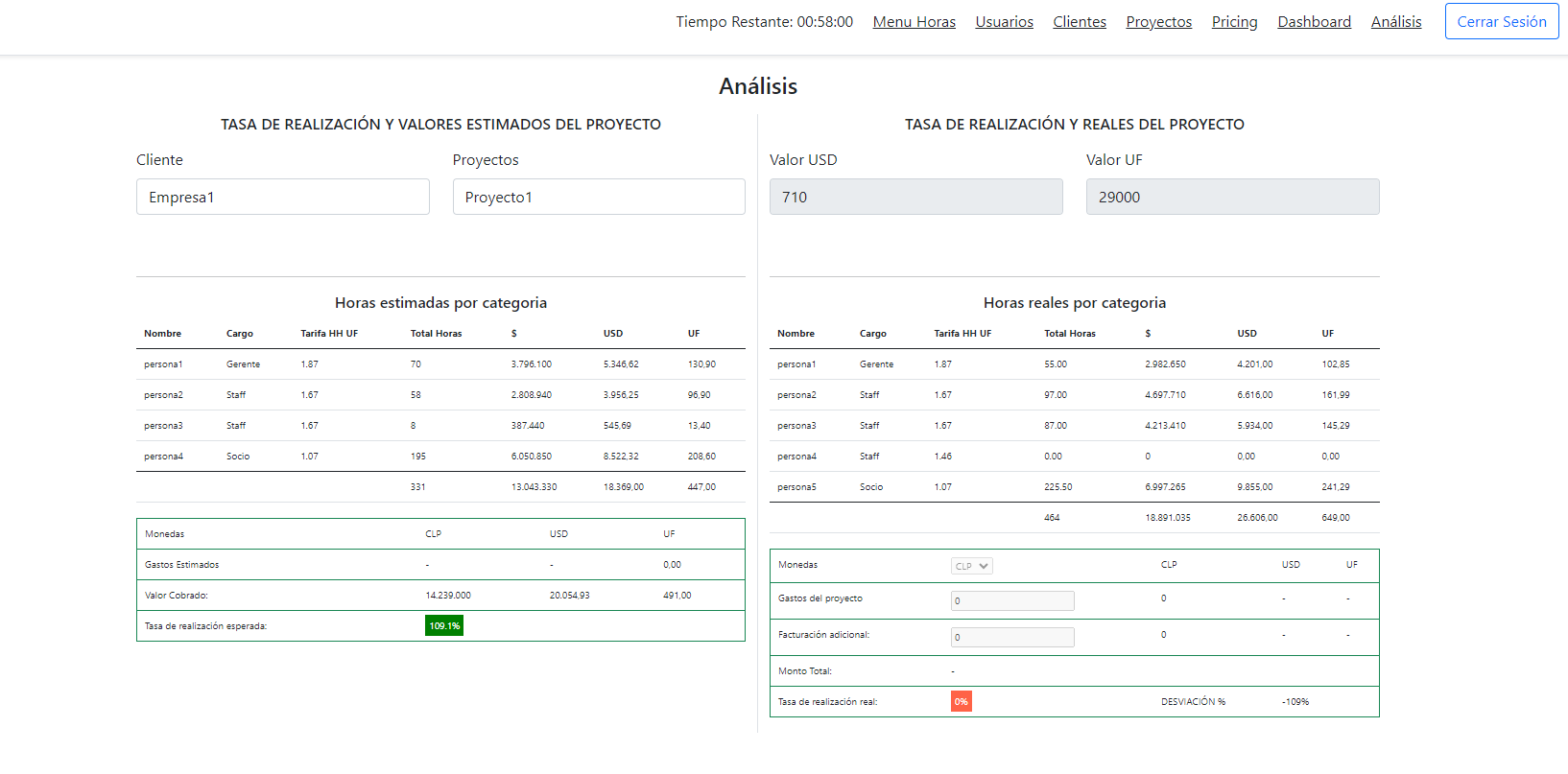Open the Cliente field showing Empresa1
The image size is (1568, 774).
[x=282, y=197]
